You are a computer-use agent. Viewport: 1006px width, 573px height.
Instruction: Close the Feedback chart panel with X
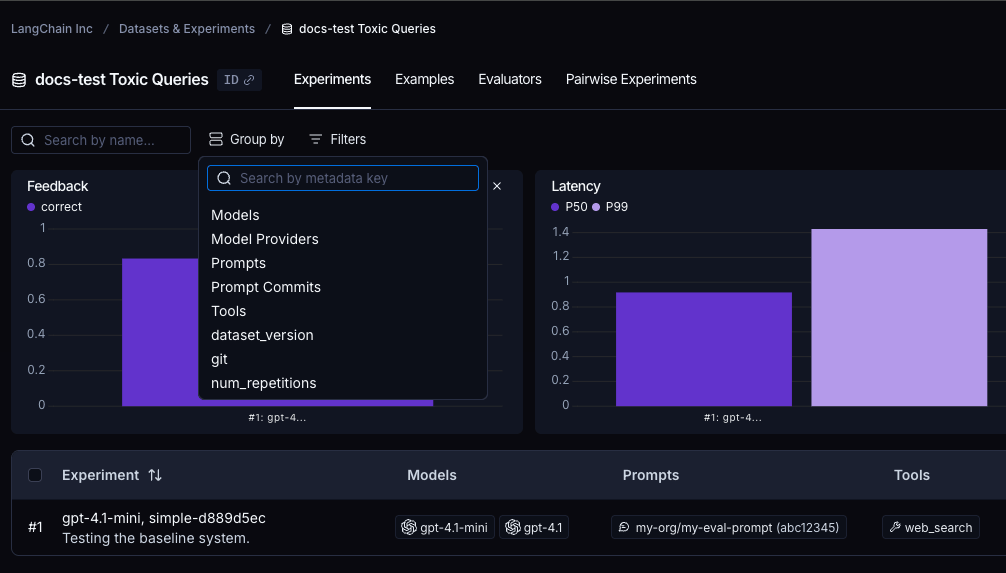point(497,186)
